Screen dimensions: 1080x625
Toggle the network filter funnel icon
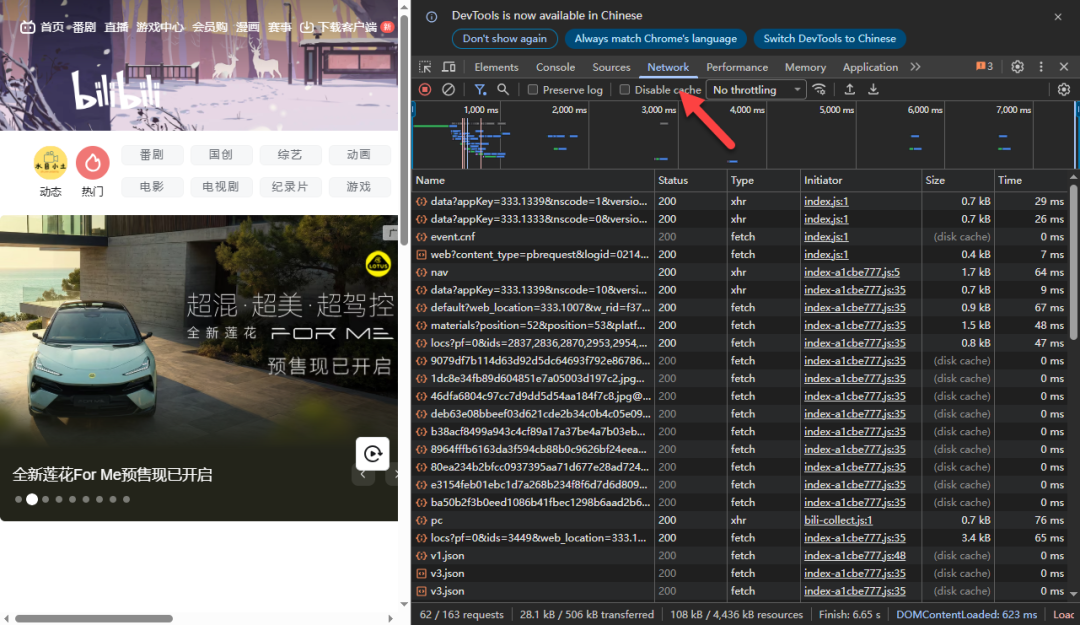click(x=480, y=90)
